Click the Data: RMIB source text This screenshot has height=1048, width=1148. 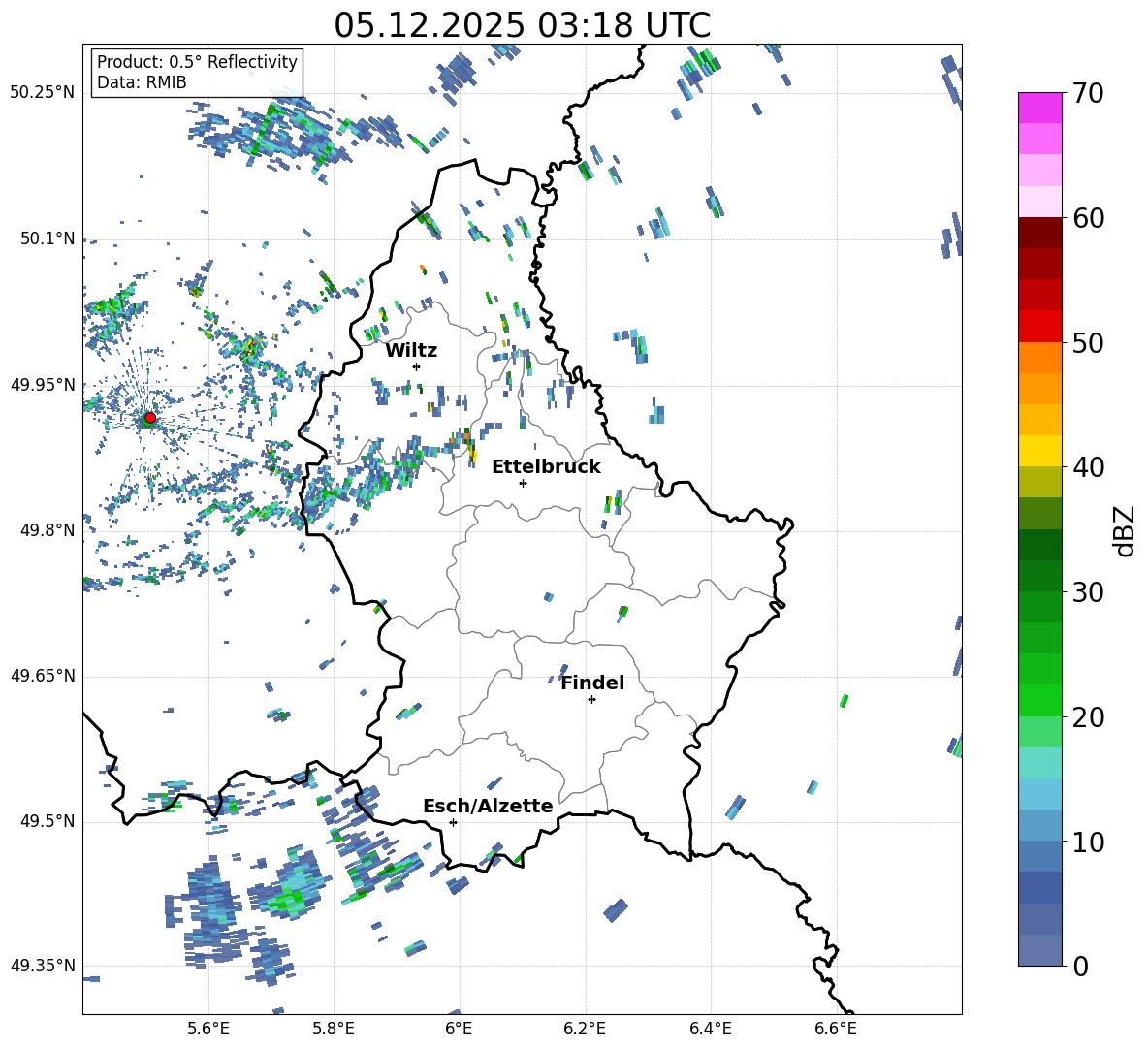click(x=142, y=83)
